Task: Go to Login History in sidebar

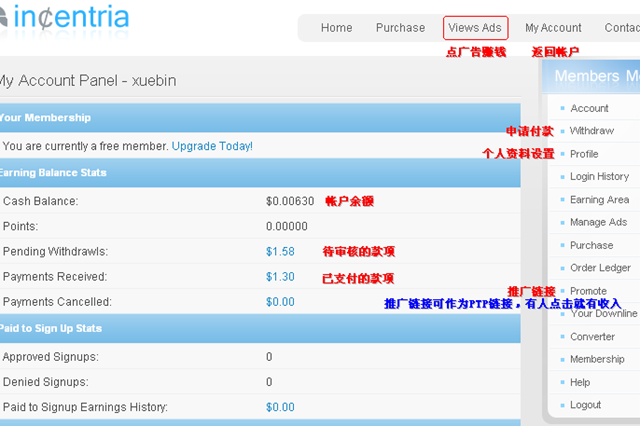Action: (x=599, y=177)
